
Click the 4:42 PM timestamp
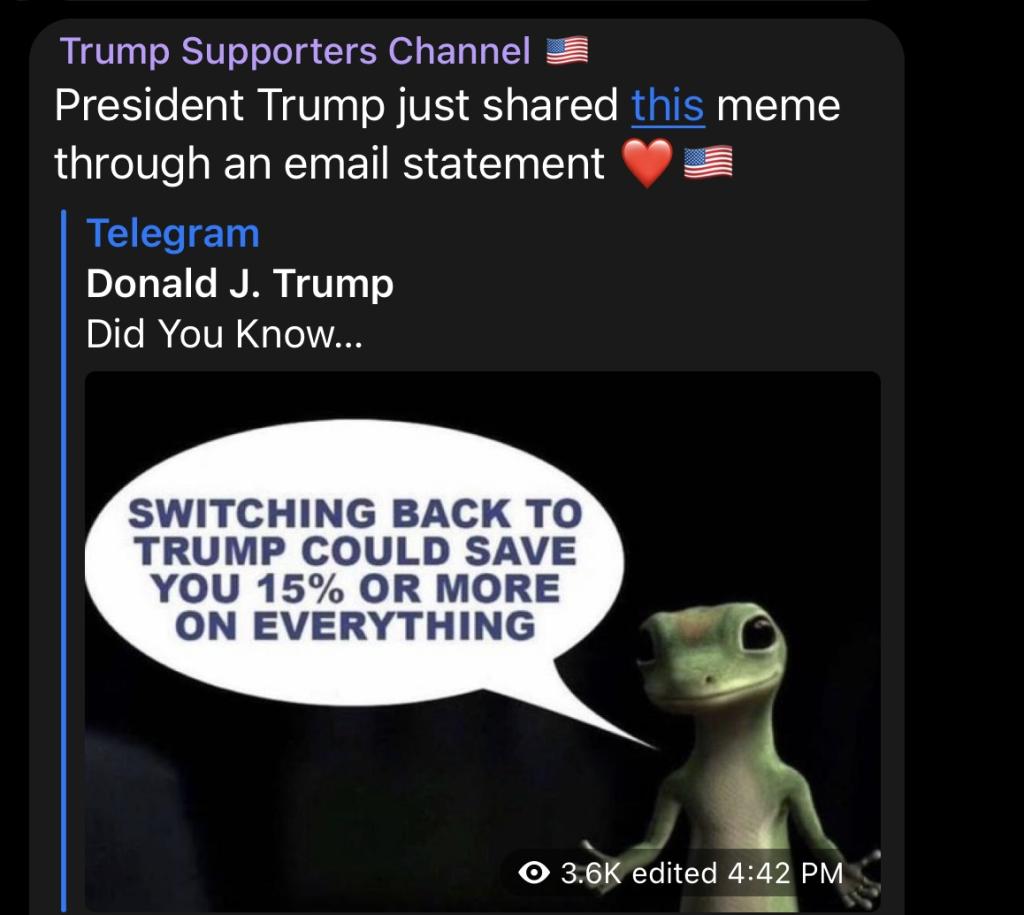(x=785, y=873)
